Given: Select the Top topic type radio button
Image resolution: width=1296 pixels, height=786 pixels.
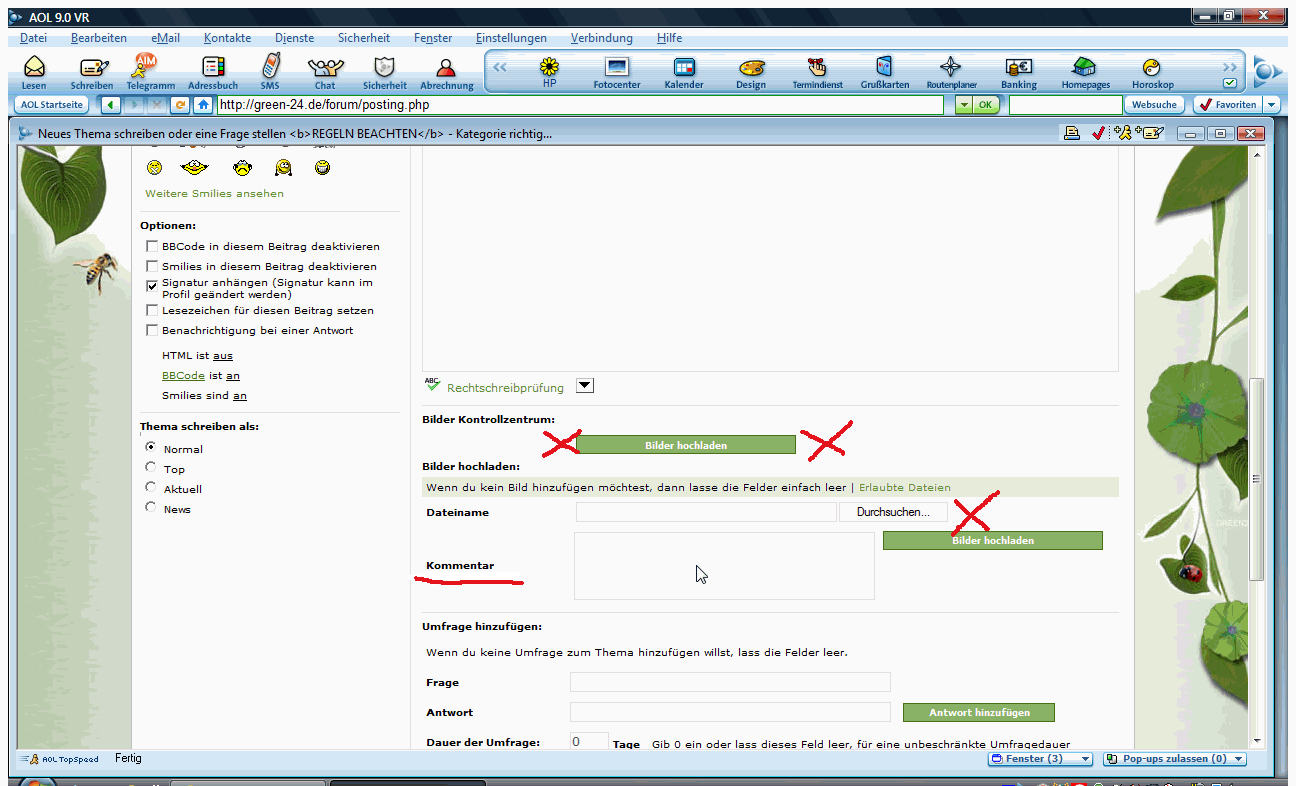Looking at the screenshot, I should tap(151, 467).
